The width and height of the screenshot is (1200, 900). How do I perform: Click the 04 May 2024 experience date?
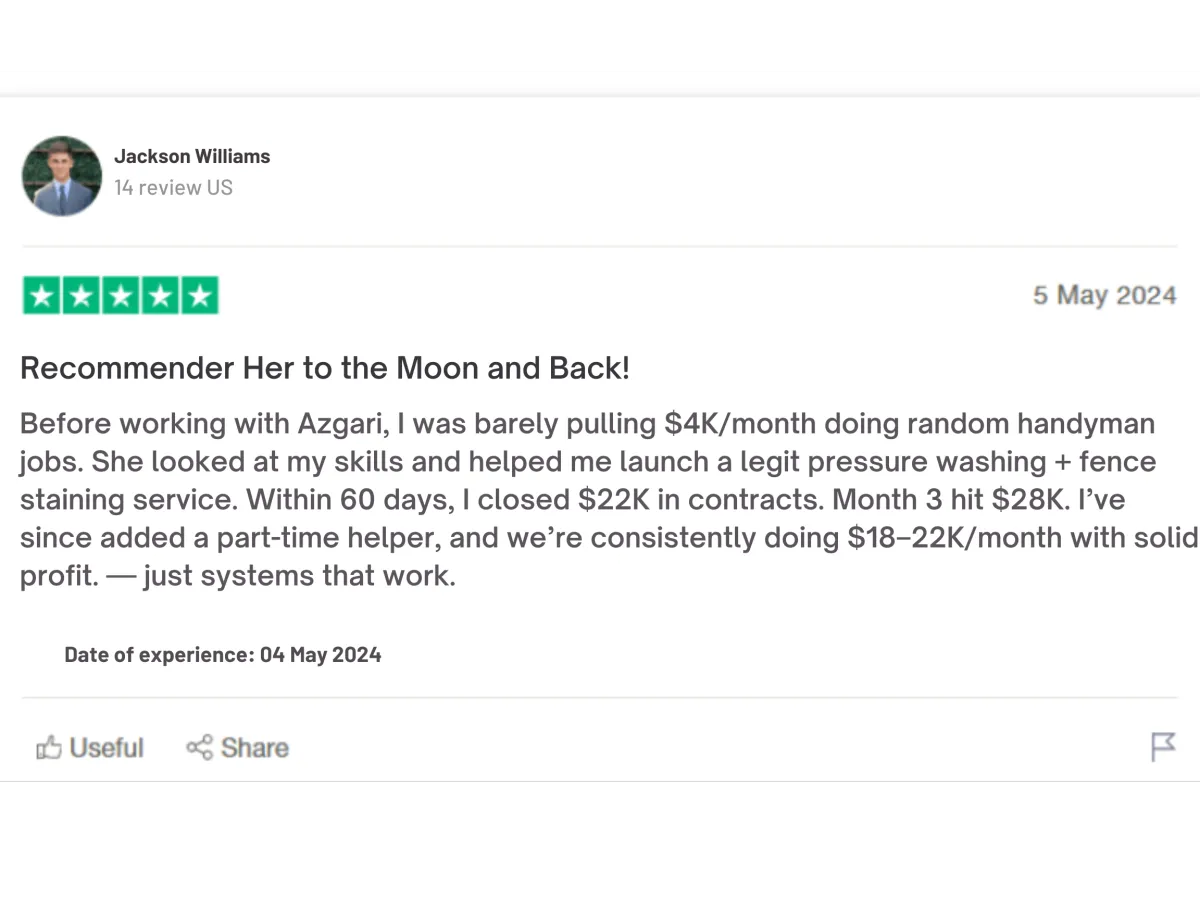[x=320, y=655]
